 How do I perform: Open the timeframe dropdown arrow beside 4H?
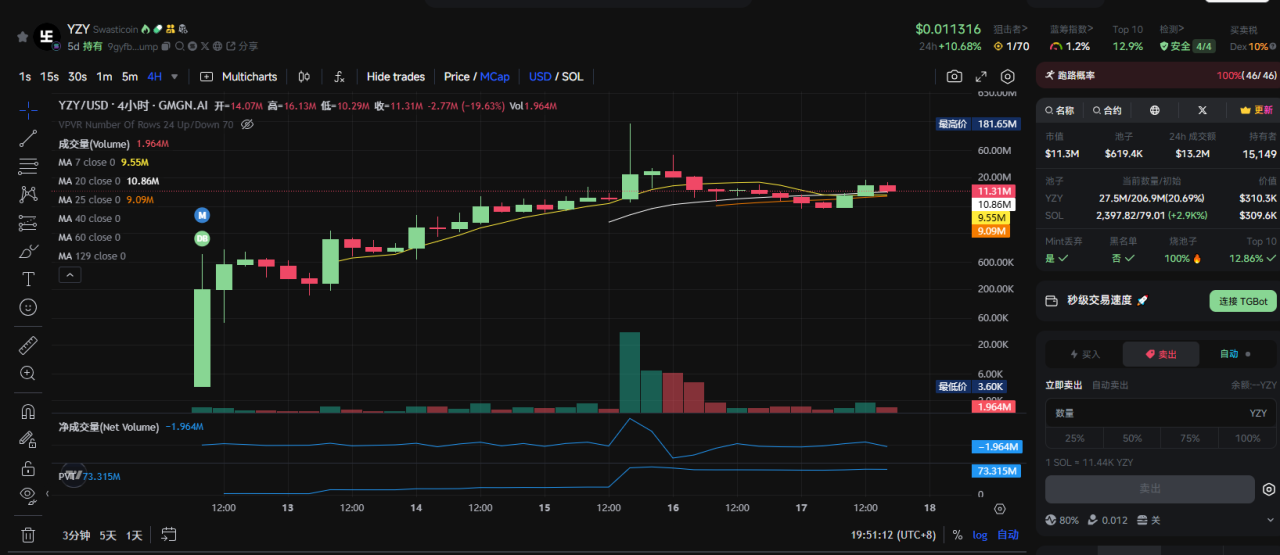[x=175, y=77]
